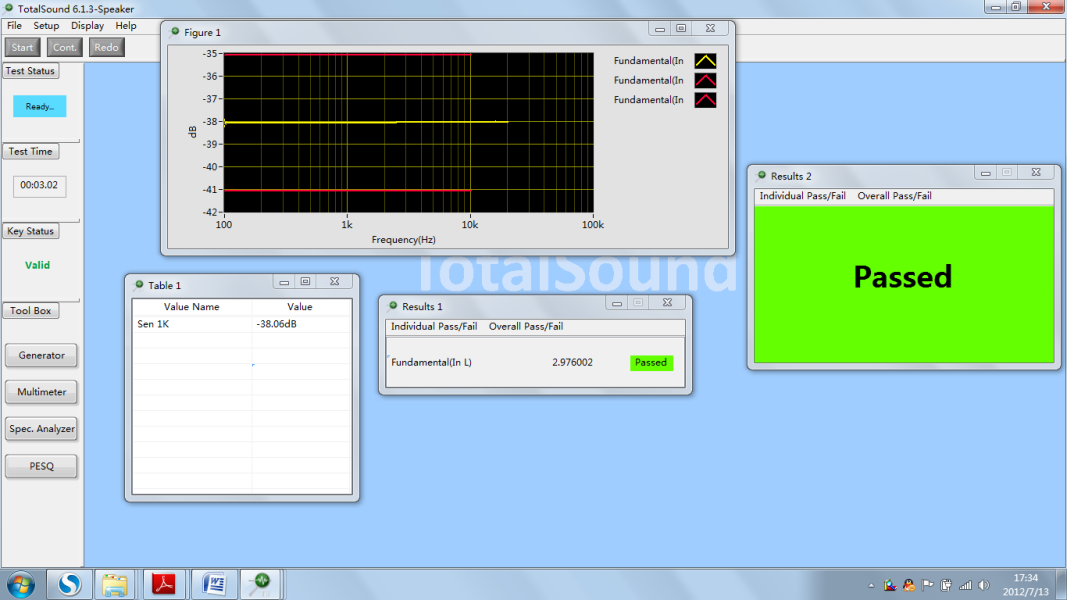Open Windows Explorer folder icon in taskbar
The width and height of the screenshot is (1067, 600).
click(115, 583)
